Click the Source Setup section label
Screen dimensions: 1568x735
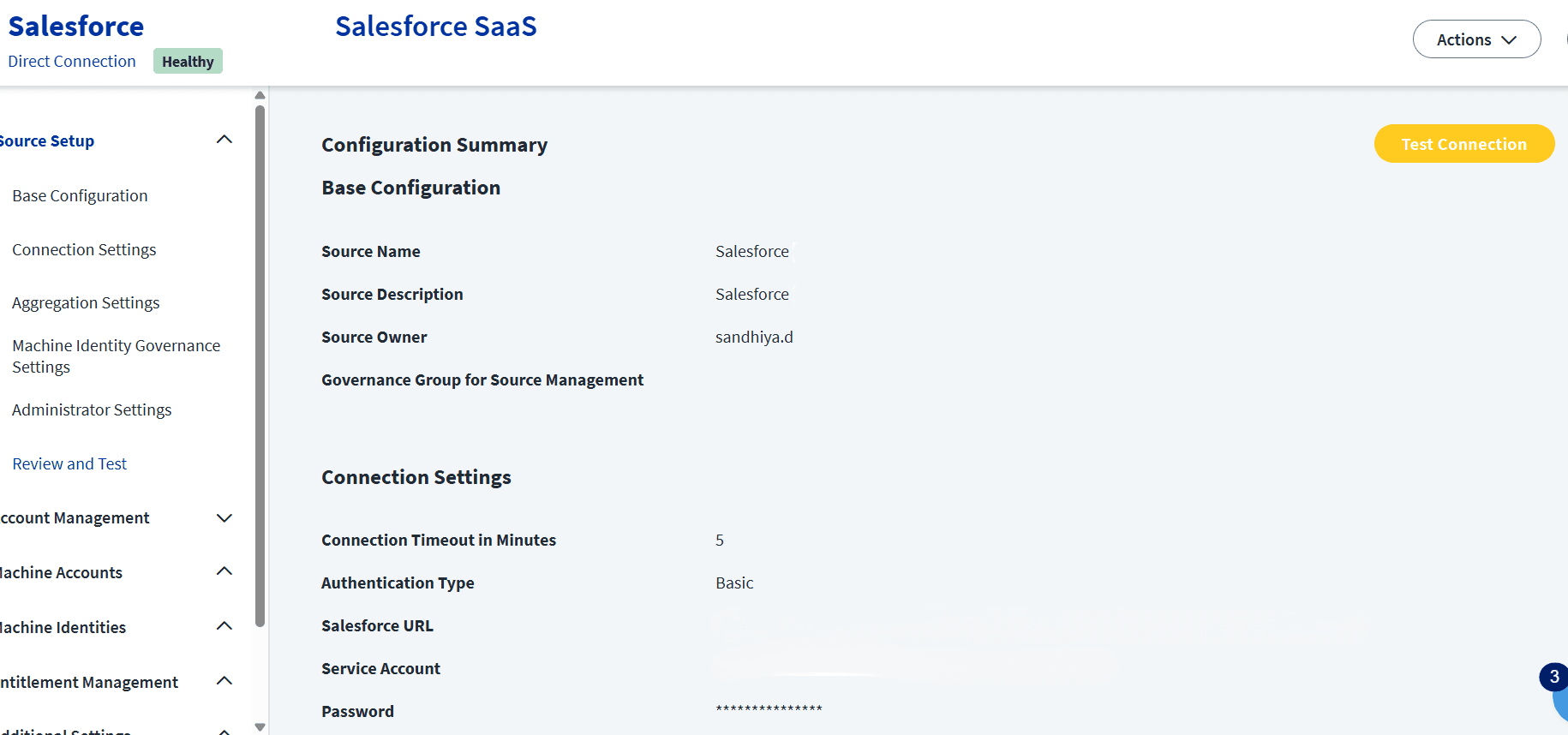point(47,140)
